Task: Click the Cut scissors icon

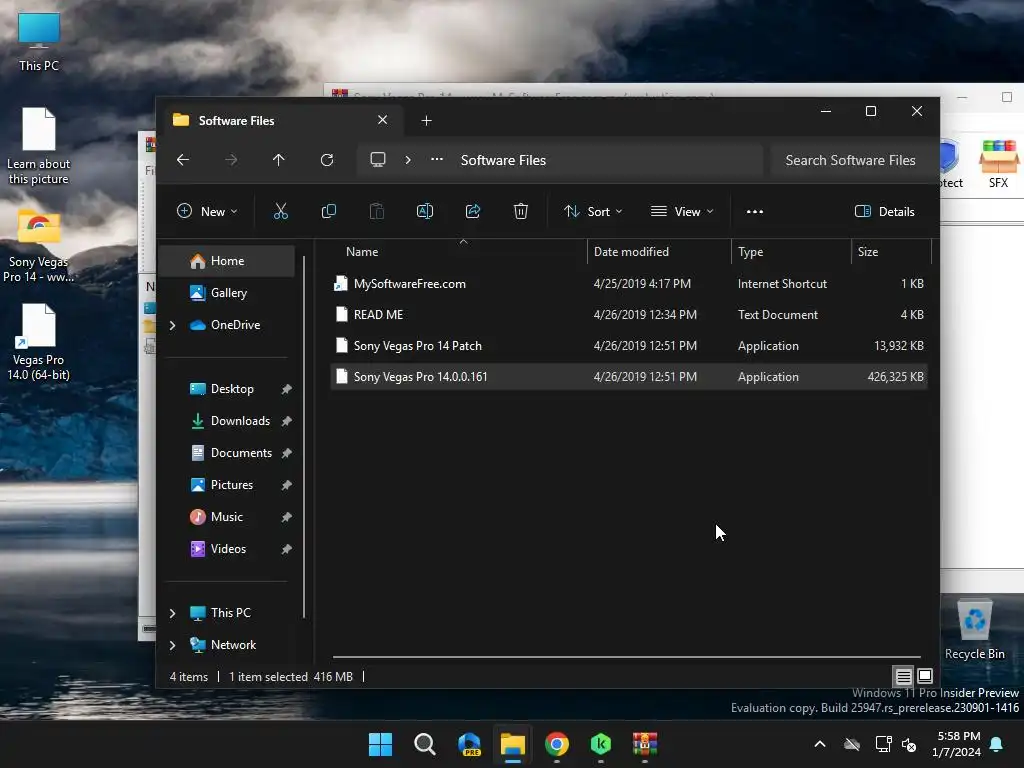Action: click(280, 211)
